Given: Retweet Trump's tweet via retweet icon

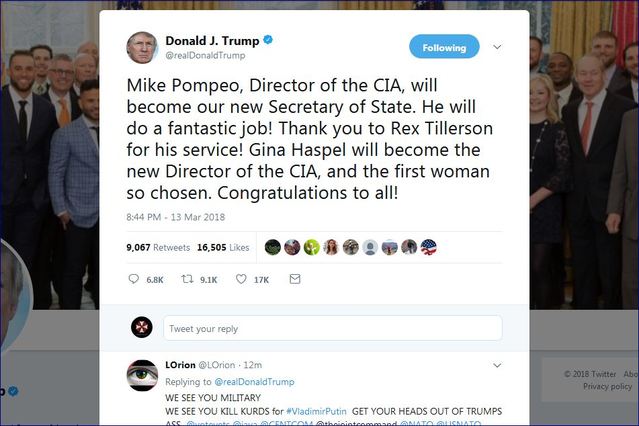Looking at the screenshot, I should tap(186, 279).
